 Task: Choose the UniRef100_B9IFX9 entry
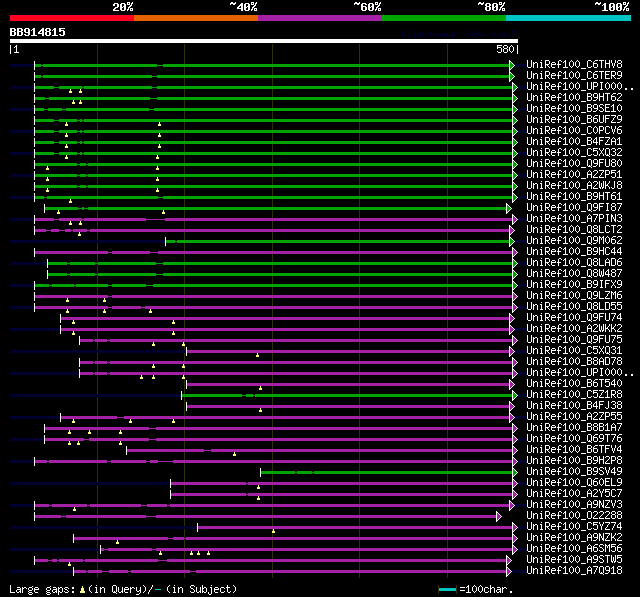(574, 285)
